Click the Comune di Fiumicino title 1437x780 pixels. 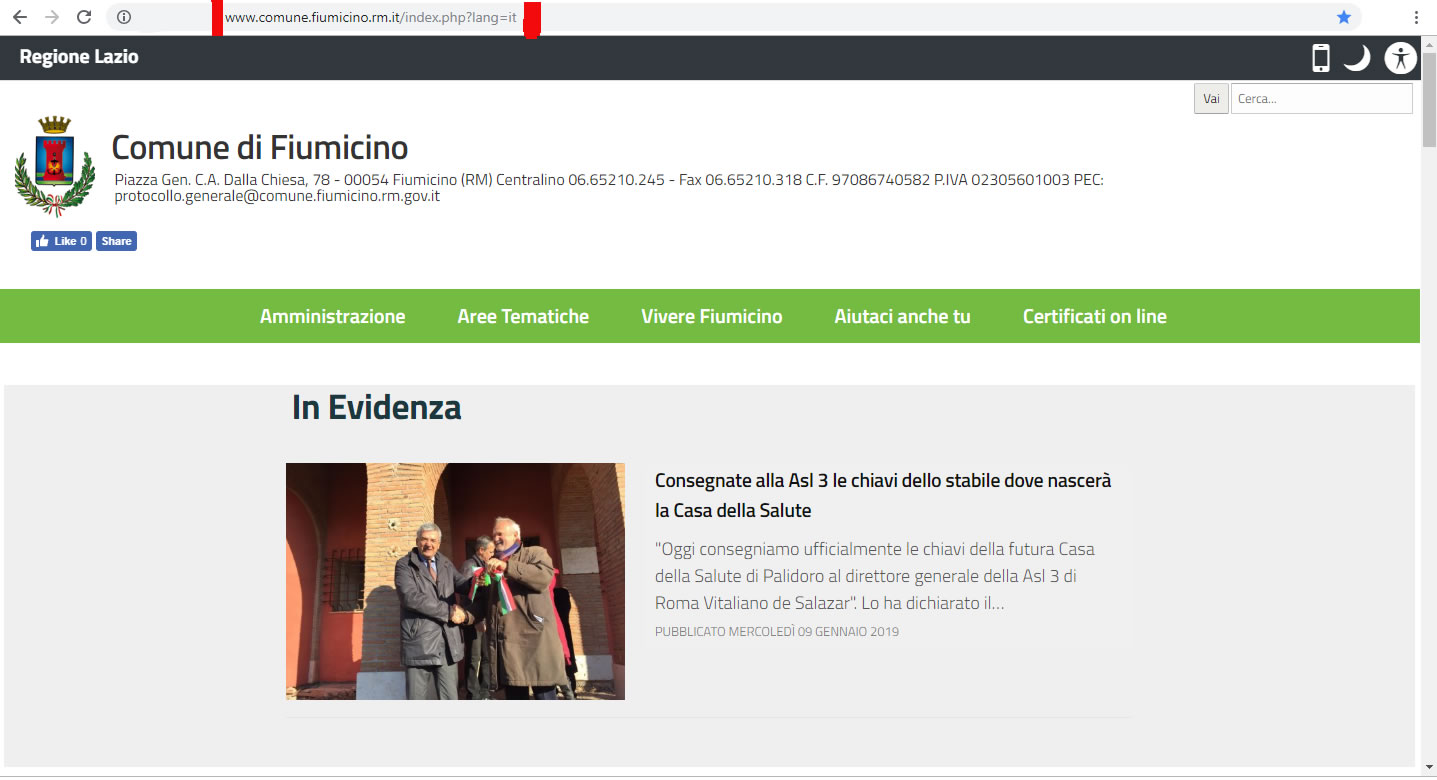coord(260,148)
